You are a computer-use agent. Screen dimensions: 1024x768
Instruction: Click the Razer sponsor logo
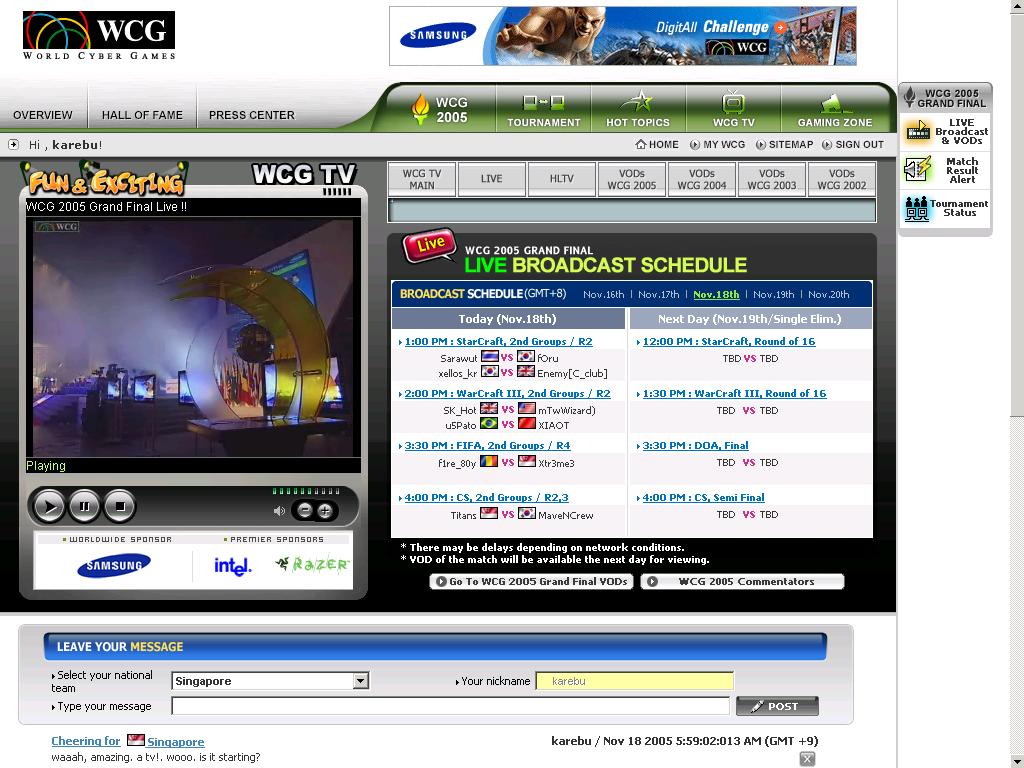point(312,564)
